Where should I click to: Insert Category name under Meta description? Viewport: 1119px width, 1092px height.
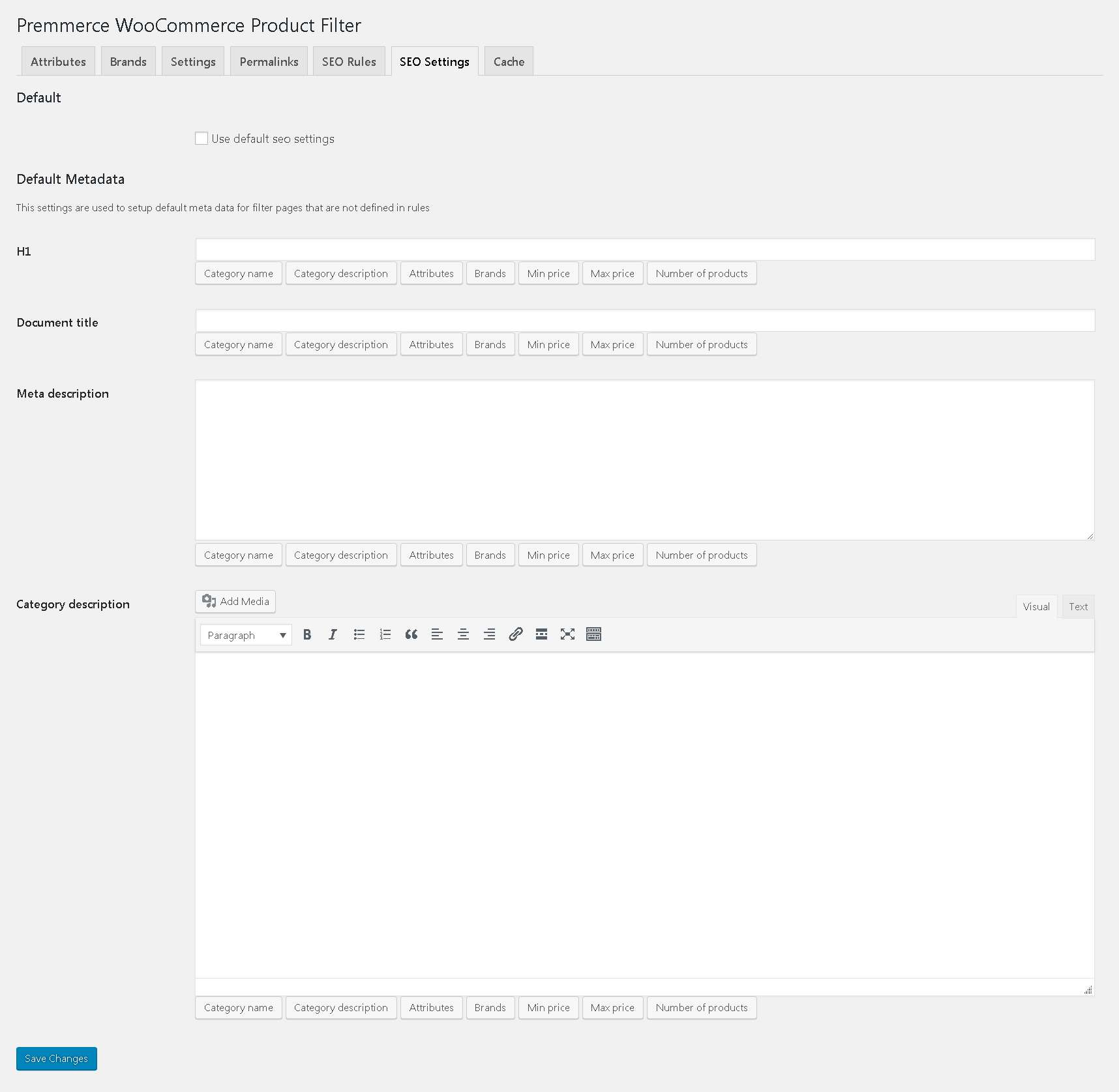coord(239,555)
